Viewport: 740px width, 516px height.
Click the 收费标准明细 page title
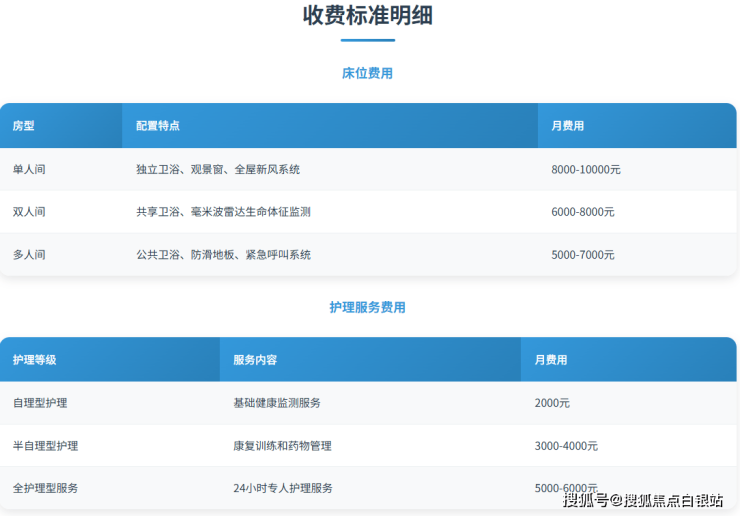tap(368, 16)
